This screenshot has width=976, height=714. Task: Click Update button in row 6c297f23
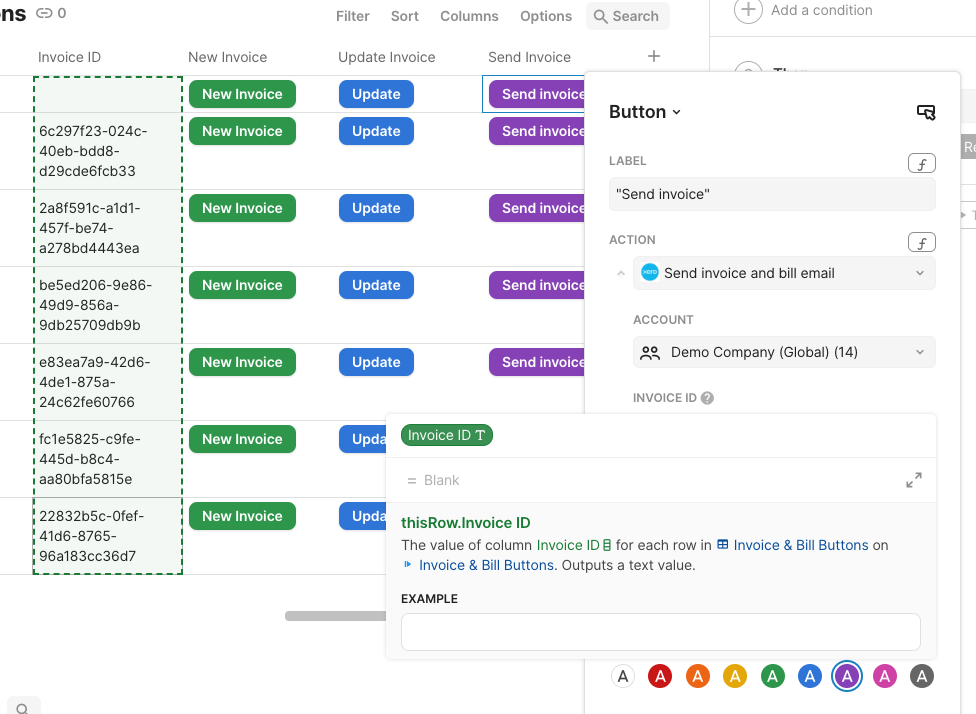pos(376,131)
